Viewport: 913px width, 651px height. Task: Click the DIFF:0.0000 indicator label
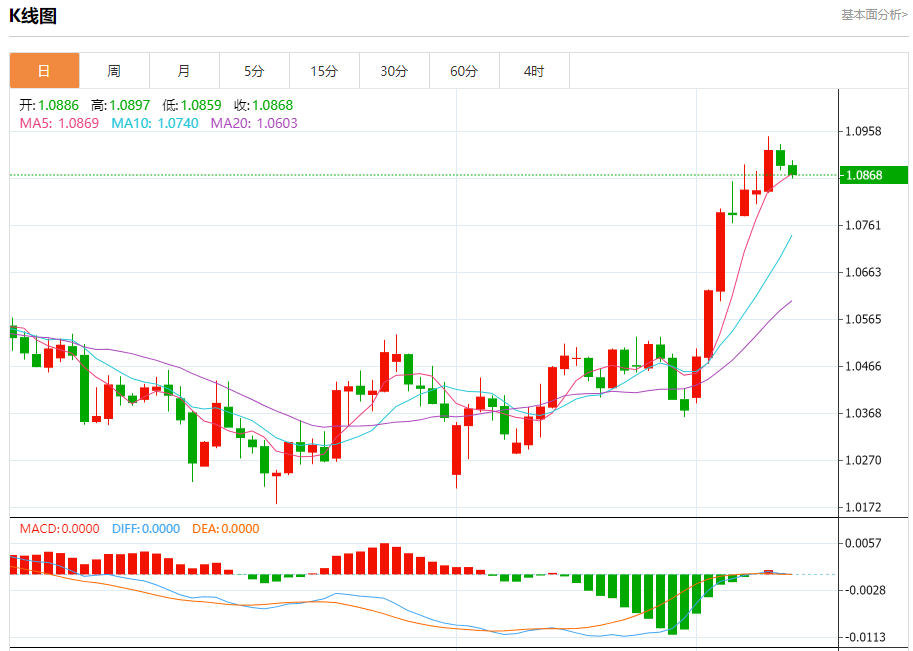point(145,529)
